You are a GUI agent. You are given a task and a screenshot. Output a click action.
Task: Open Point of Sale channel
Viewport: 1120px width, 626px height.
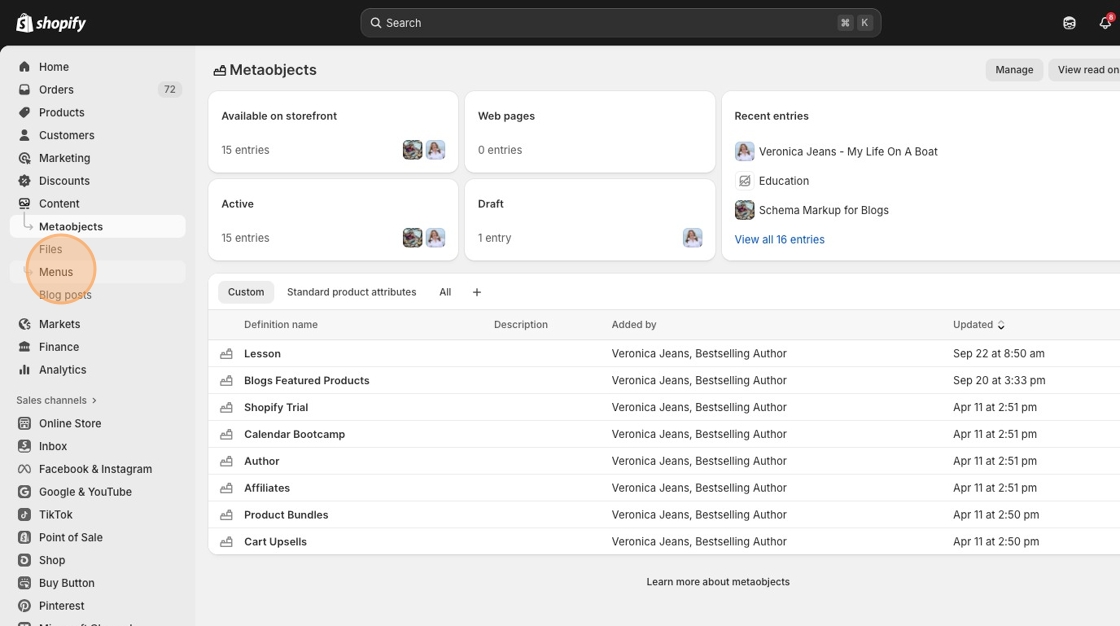(70, 538)
